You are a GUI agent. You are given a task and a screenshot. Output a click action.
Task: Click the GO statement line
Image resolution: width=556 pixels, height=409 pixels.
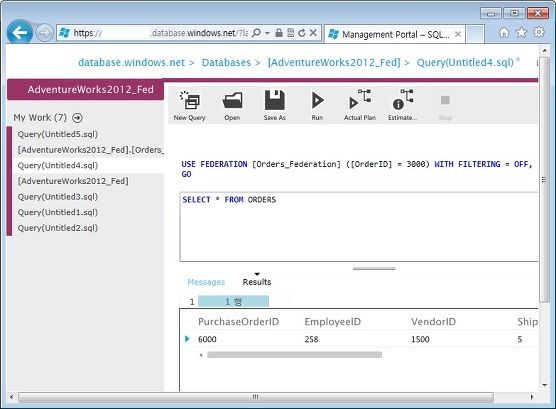[x=186, y=174]
